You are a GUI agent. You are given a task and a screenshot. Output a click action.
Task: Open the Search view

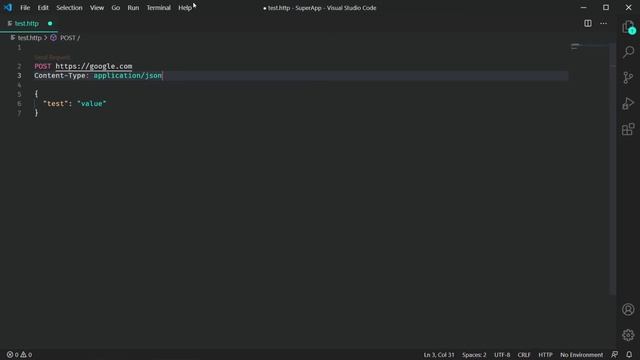628,52
